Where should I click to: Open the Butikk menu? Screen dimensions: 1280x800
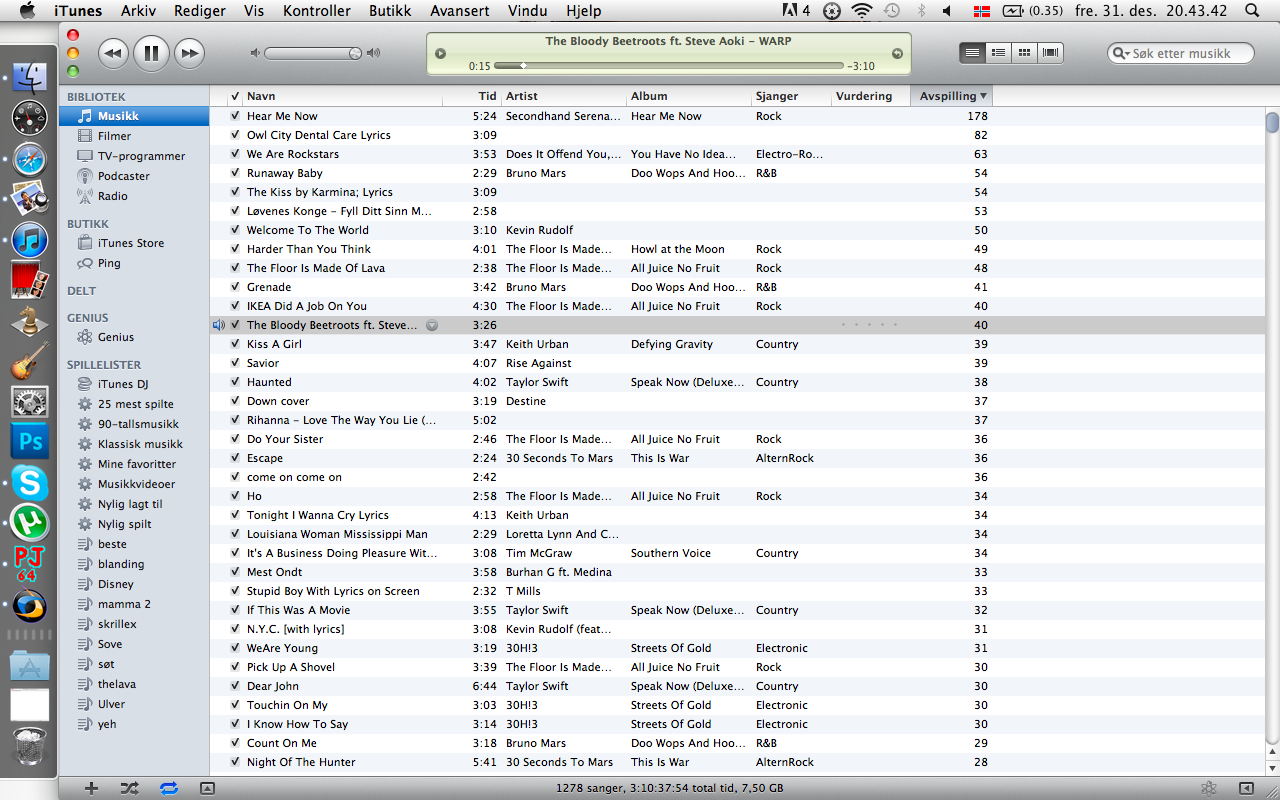tap(390, 11)
